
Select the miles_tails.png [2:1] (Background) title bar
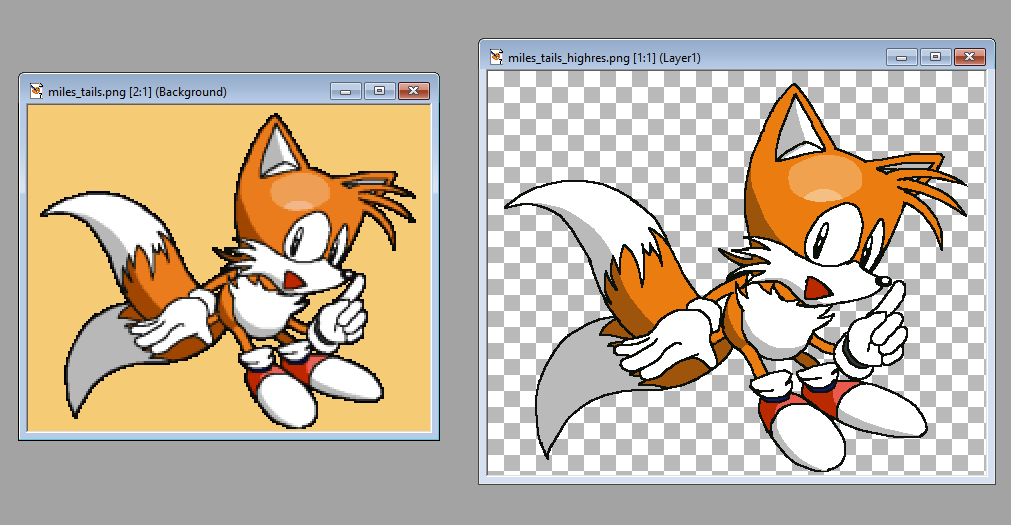(x=229, y=91)
